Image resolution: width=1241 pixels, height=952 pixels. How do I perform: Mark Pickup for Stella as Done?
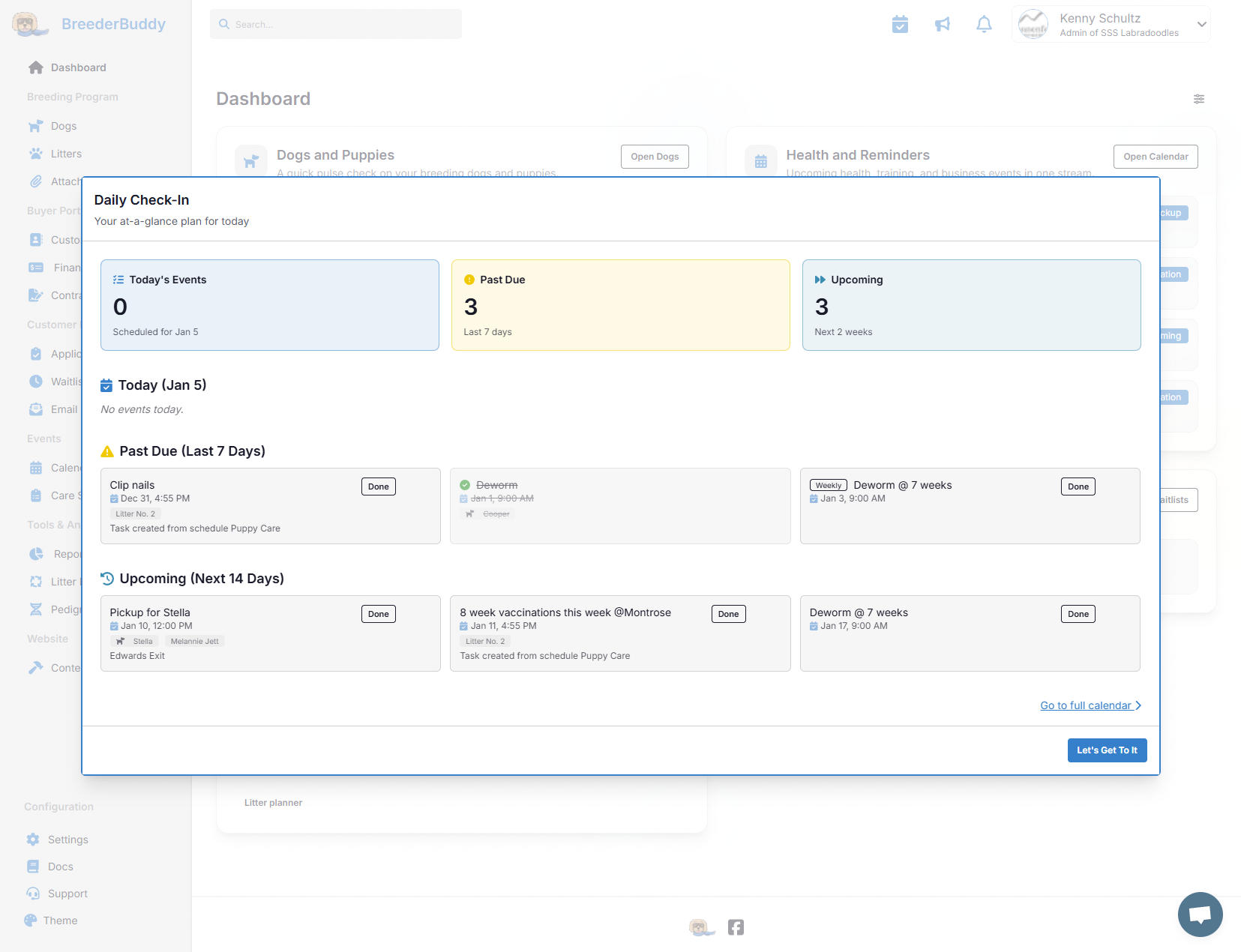point(378,614)
